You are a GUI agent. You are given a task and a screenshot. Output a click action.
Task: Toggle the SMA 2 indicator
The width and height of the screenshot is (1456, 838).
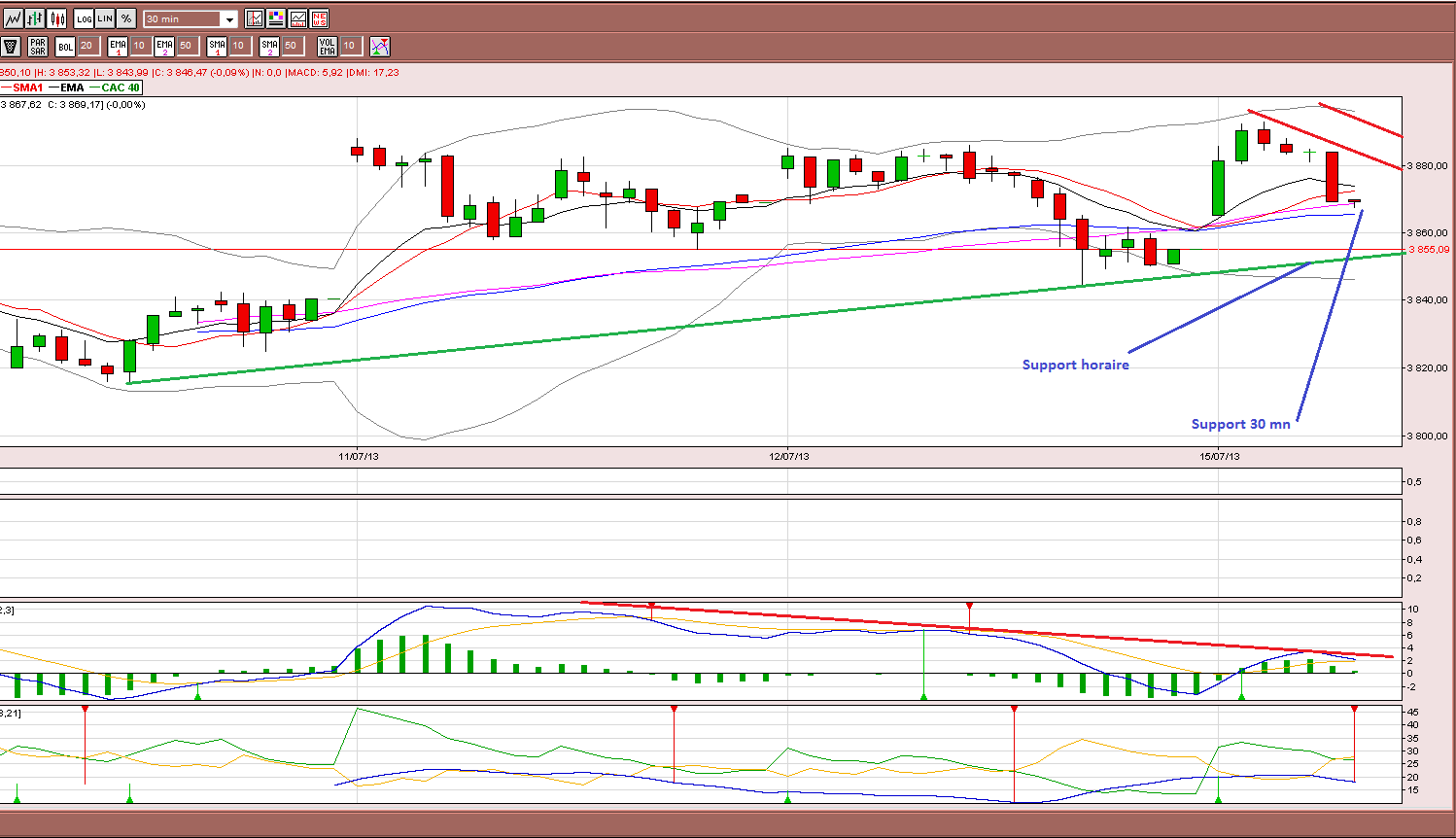tap(269, 46)
